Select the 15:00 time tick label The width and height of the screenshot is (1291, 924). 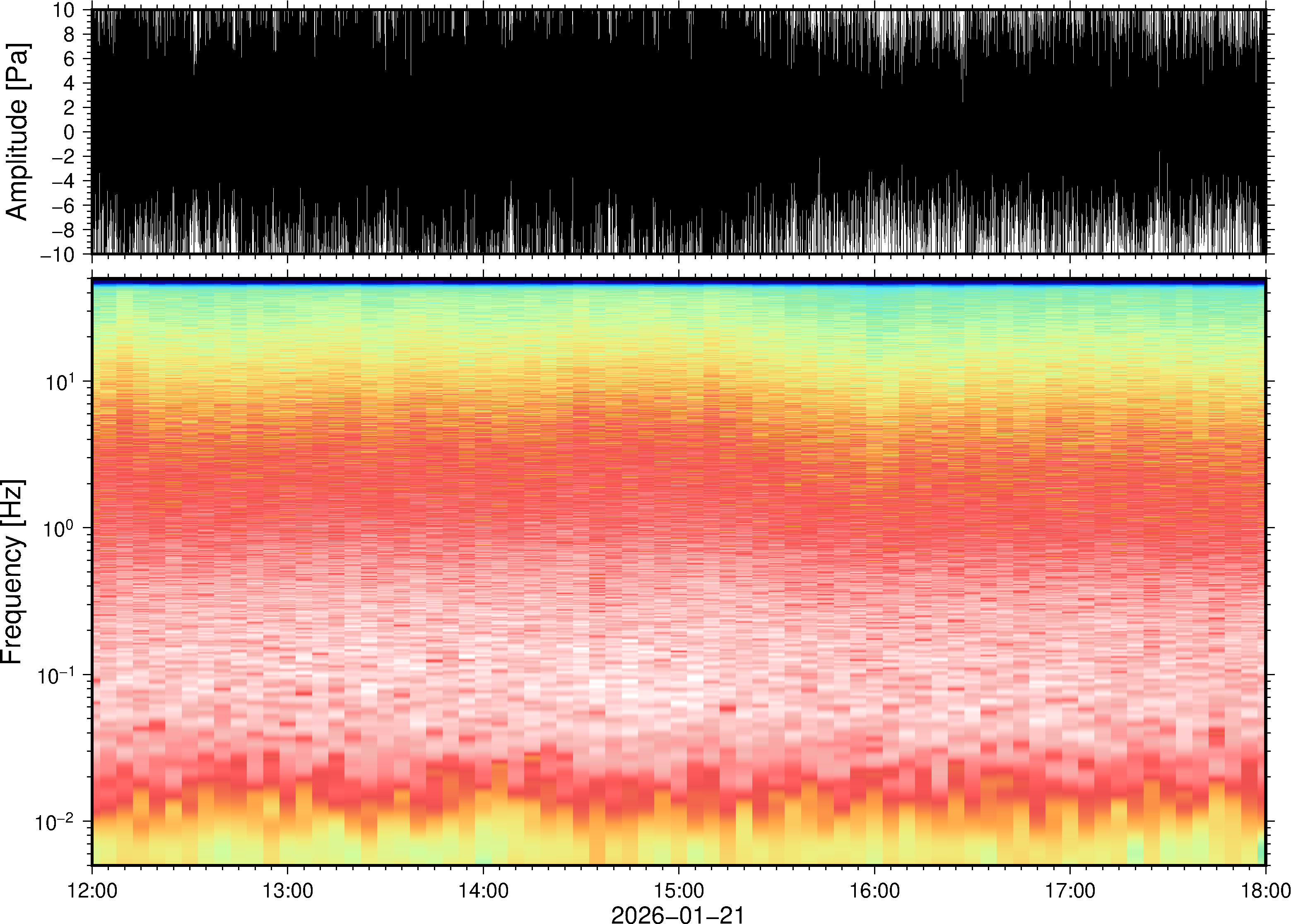click(x=679, y=890)
